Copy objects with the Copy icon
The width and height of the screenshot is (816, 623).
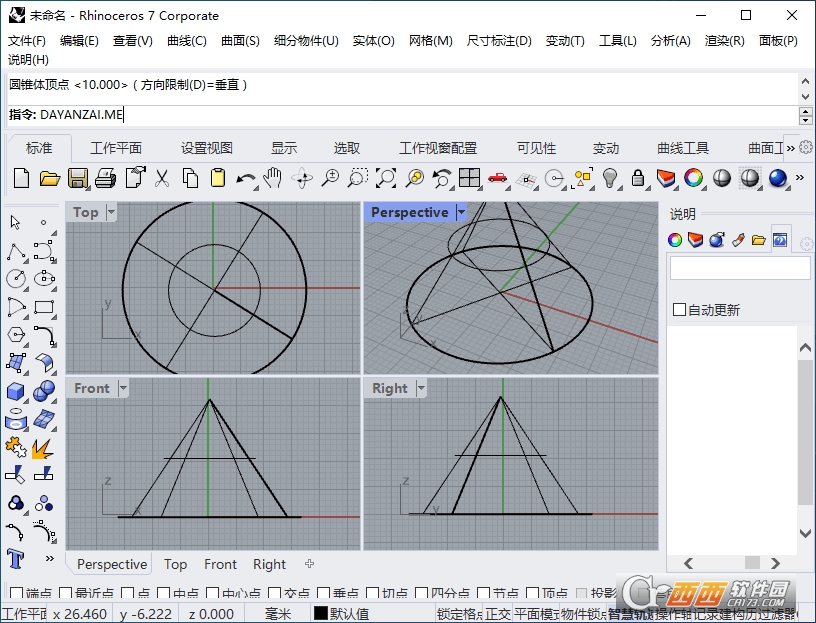coord(190,178)
